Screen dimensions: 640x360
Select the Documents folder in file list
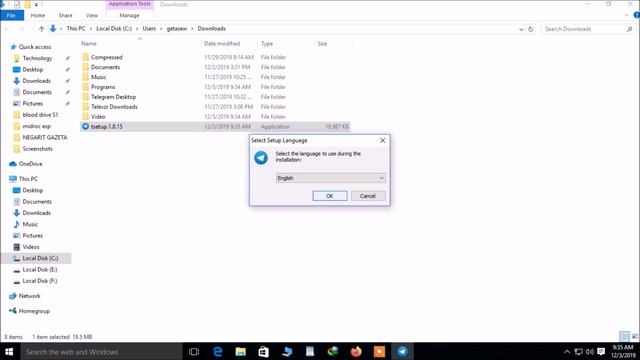105,67
